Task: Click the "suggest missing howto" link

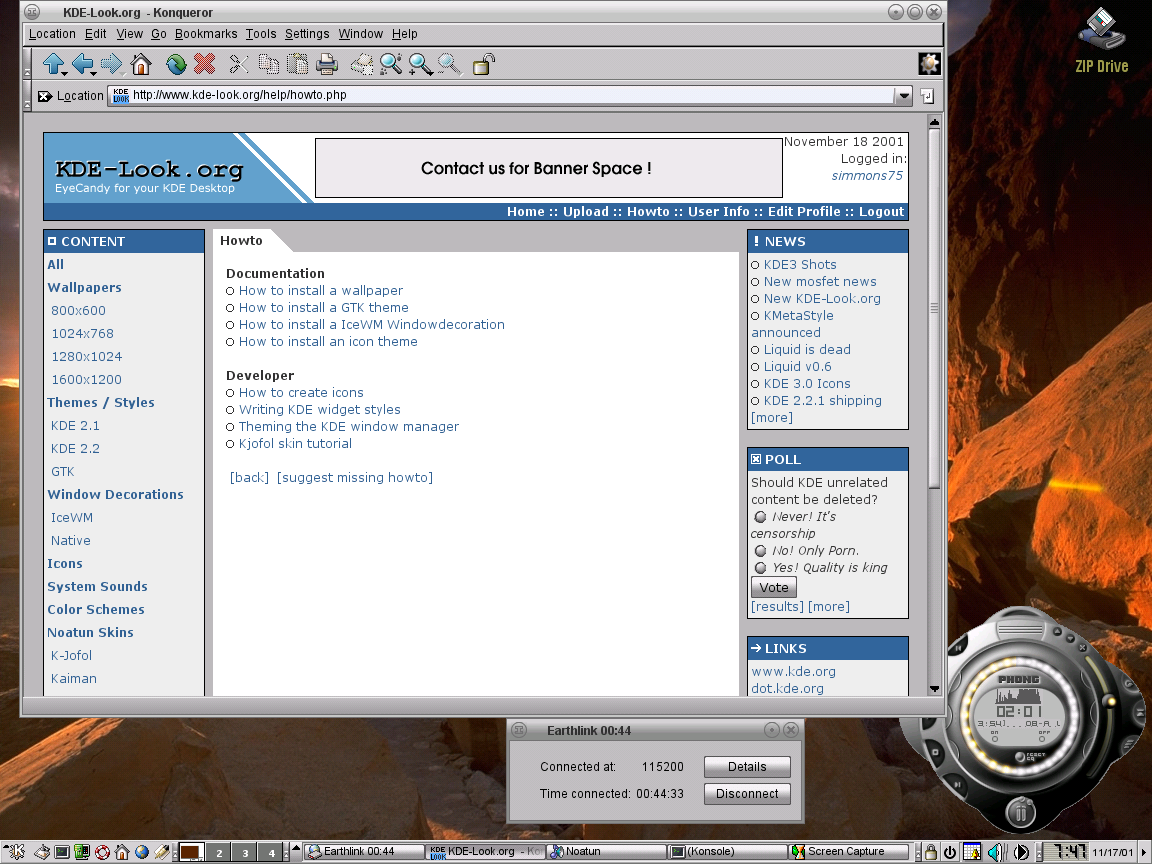Action: (355, 478)
